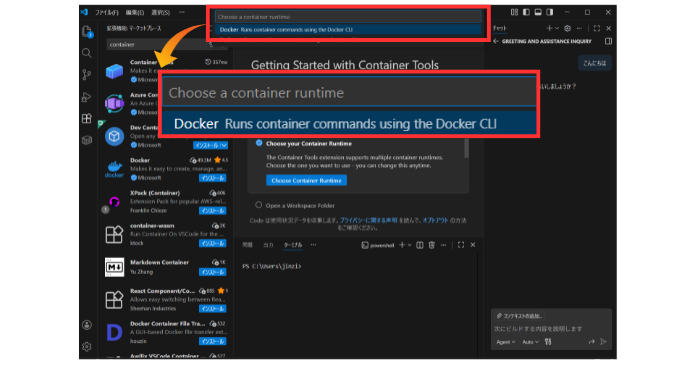Close the terminal panel
Image resolution: width=698 pixels, height=365 pixels.
click(x=473, y=245)
